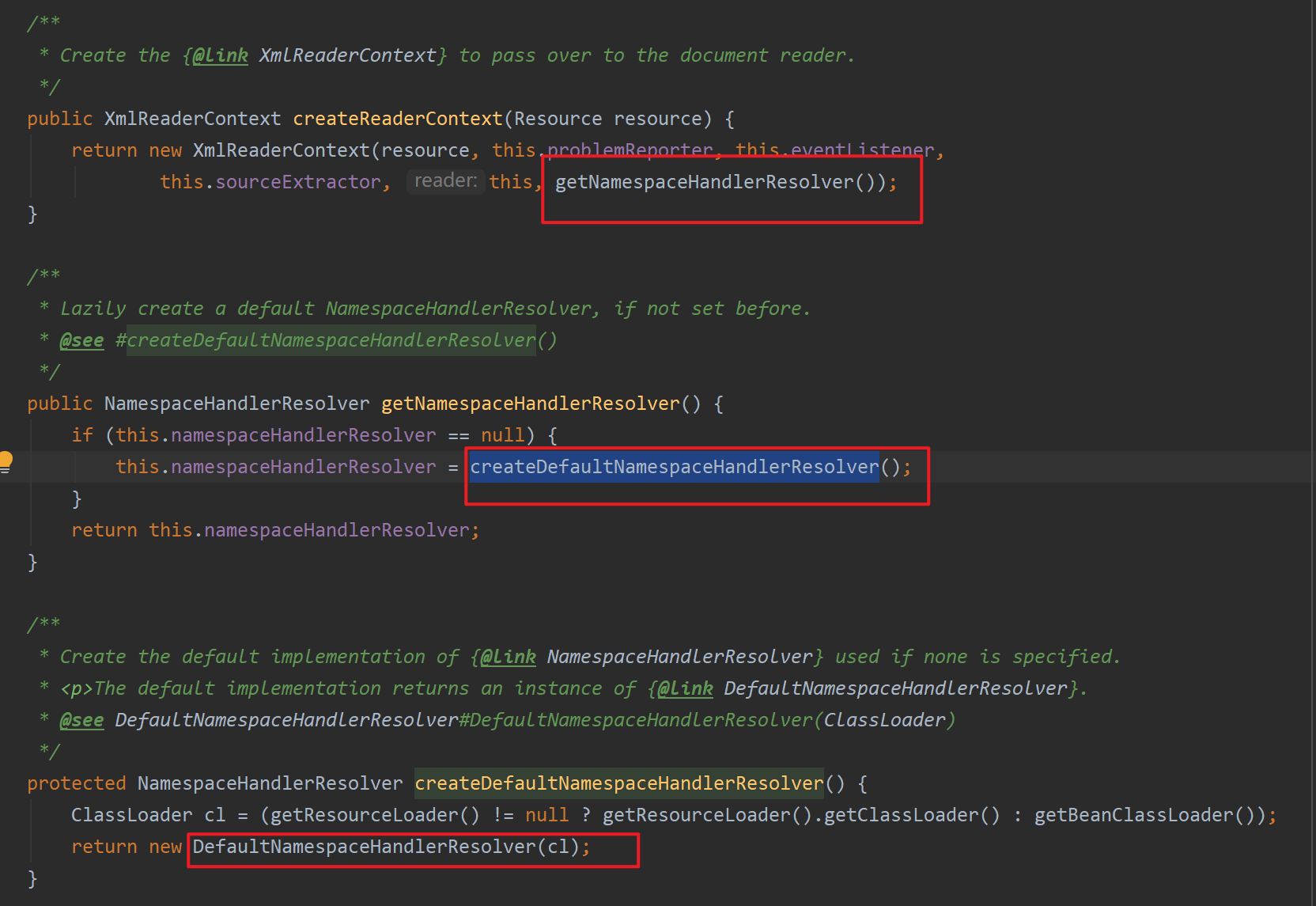Click the getNamespaceHandlerResolver() call inside the XmlReaderContext constructor
Viewport: 1316px width, 906px height.
pyautogui.click(x=720, y=182)
